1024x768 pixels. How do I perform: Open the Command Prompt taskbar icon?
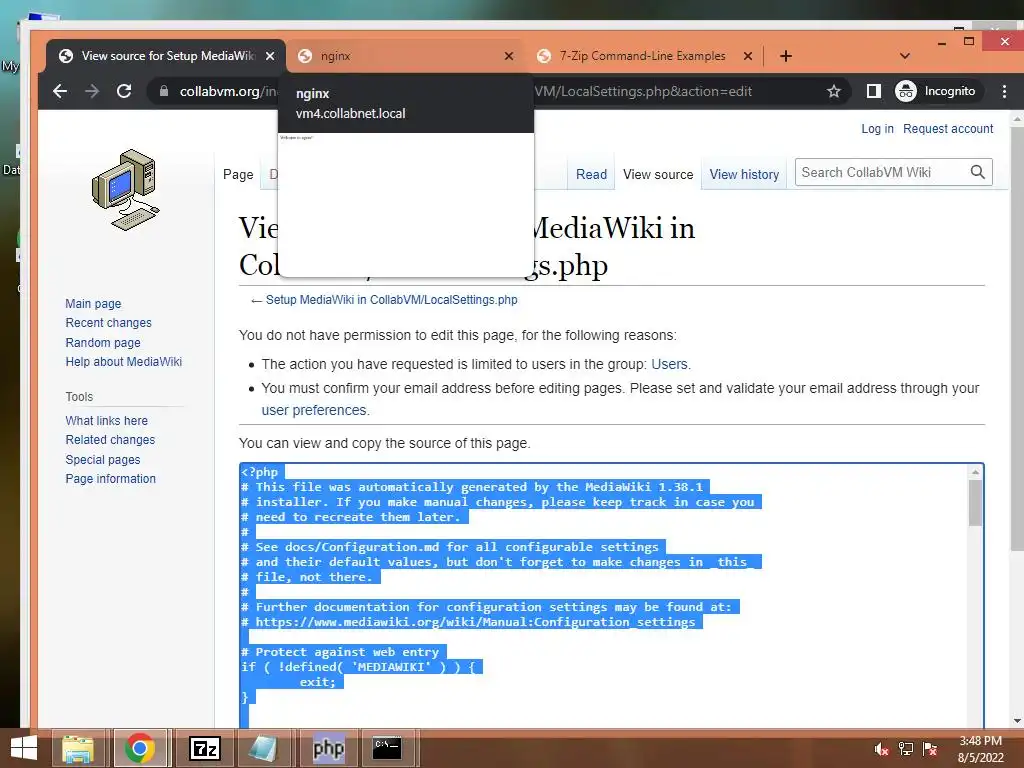tap(387, 748)
